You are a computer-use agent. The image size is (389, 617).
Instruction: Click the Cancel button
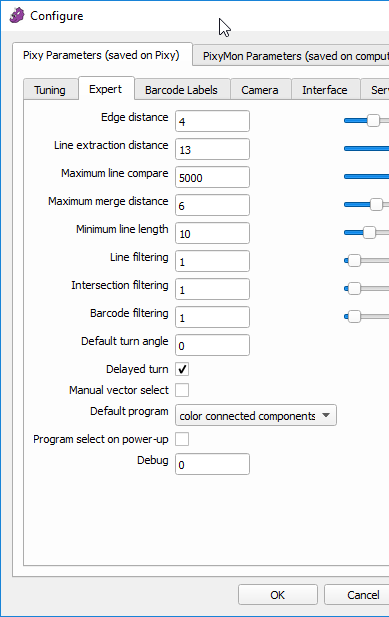(x=356, y=595)
